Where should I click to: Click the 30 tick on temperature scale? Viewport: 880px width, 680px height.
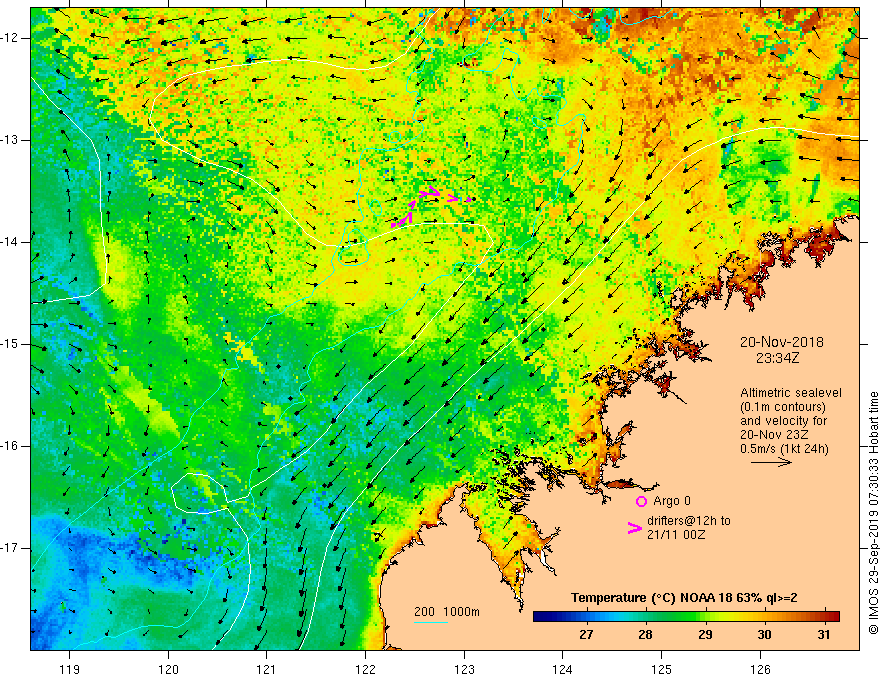pyautogui.click(x=764, y=635)
